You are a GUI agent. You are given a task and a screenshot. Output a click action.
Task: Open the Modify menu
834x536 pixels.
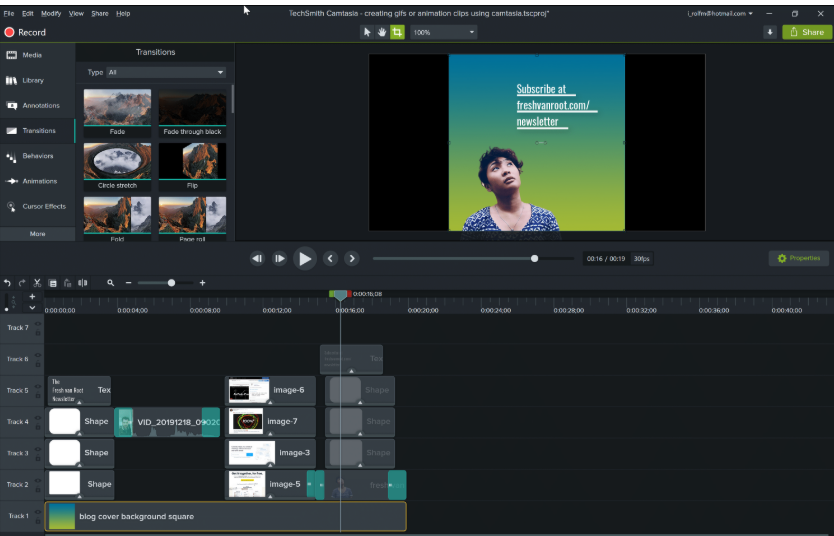(x=50, y=13)
